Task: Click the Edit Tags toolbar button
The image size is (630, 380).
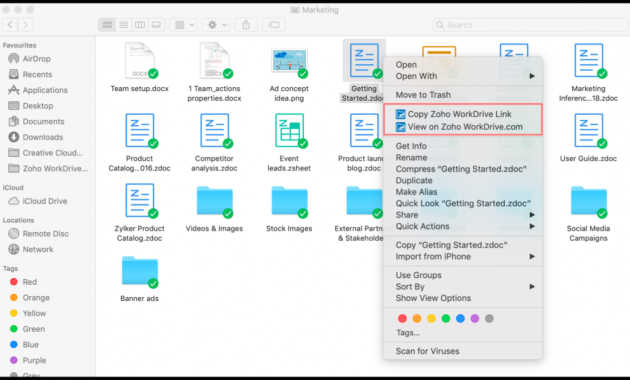Action: pyautogui.click(x=274, y=25)
